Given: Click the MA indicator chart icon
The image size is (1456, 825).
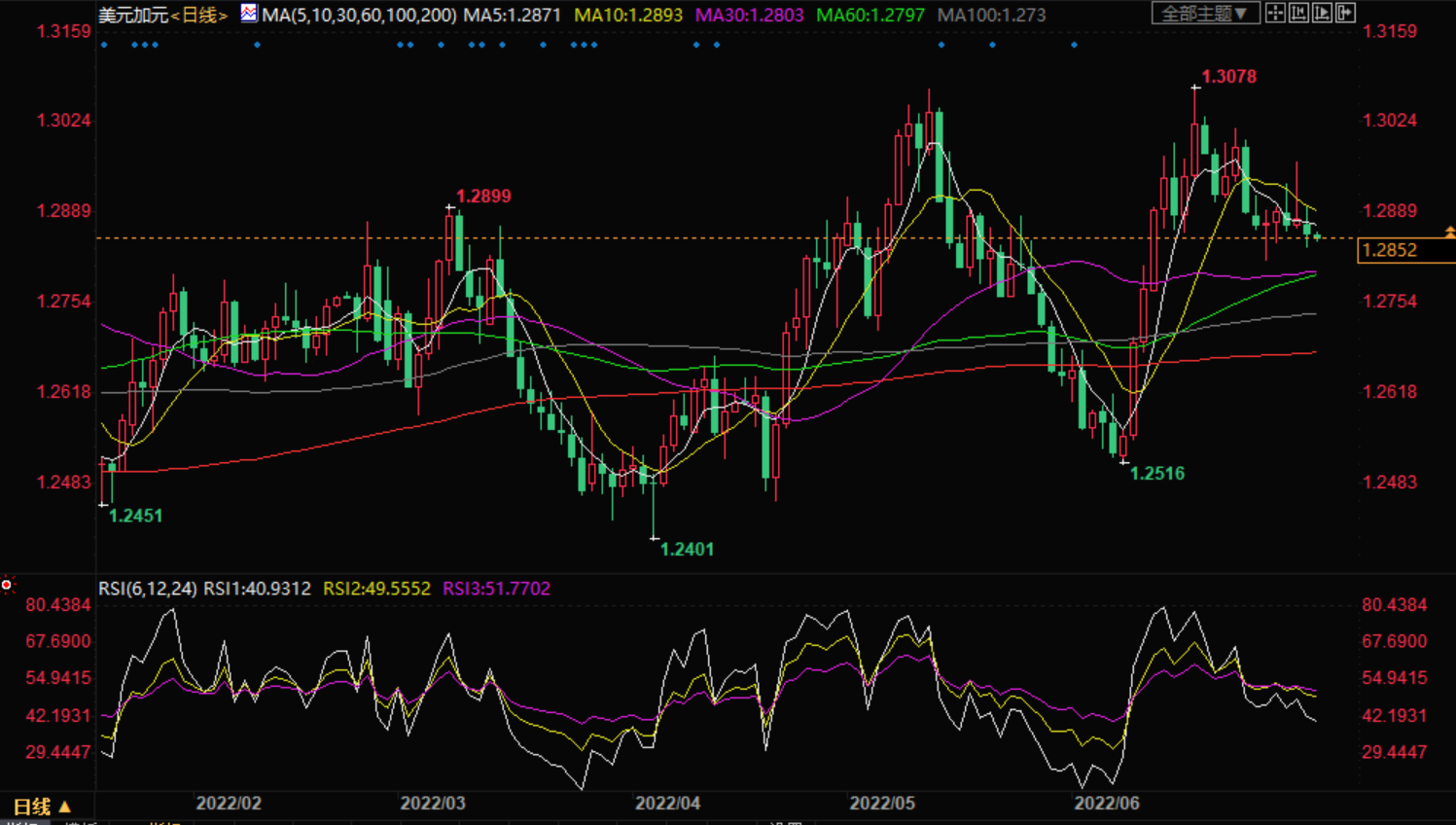Looking at the screenshot, I should (x=249, y=14).
